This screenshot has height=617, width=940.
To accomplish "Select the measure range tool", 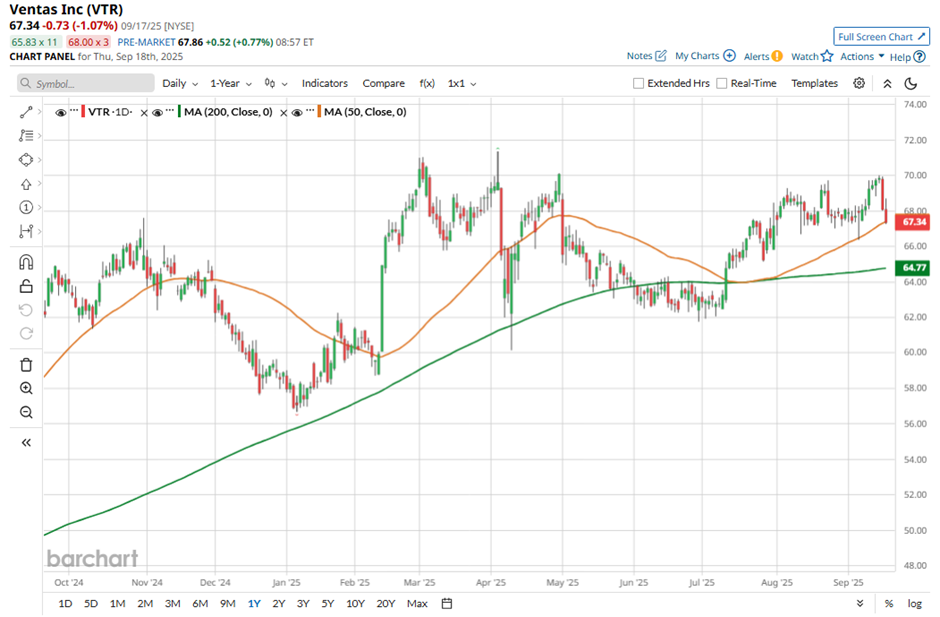I will (26, 231).
